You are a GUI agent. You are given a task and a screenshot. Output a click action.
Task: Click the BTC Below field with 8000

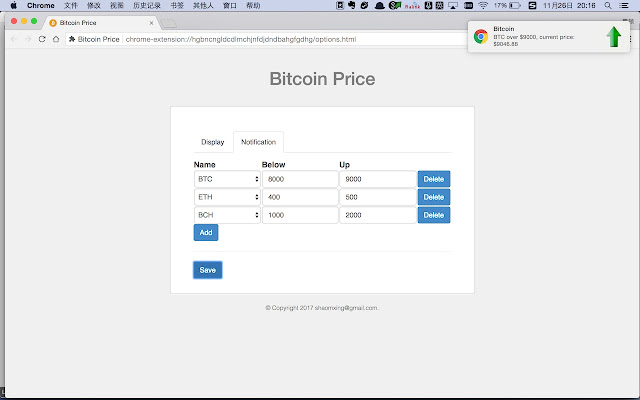point(300,179)
